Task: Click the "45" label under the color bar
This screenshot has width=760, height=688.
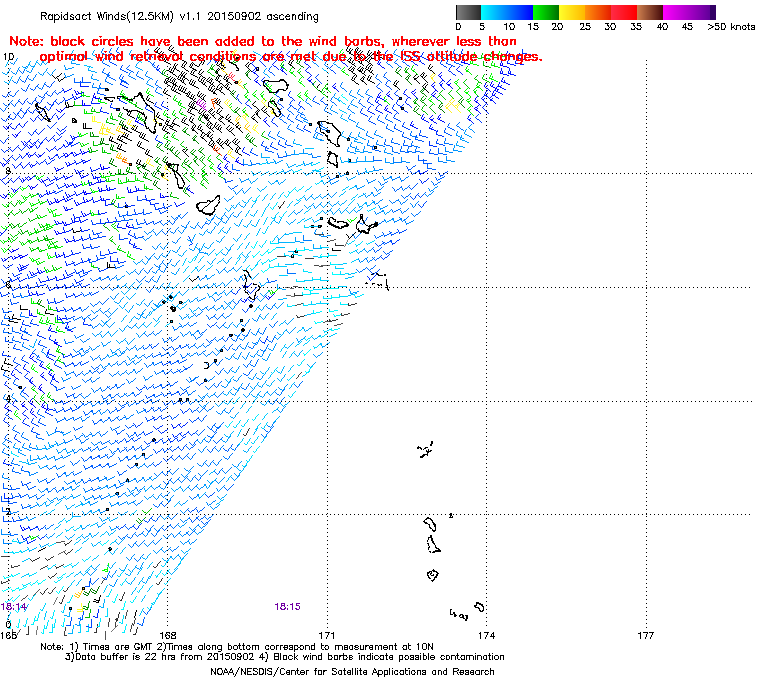Action: pyautogui.click(x=687, y=27)
